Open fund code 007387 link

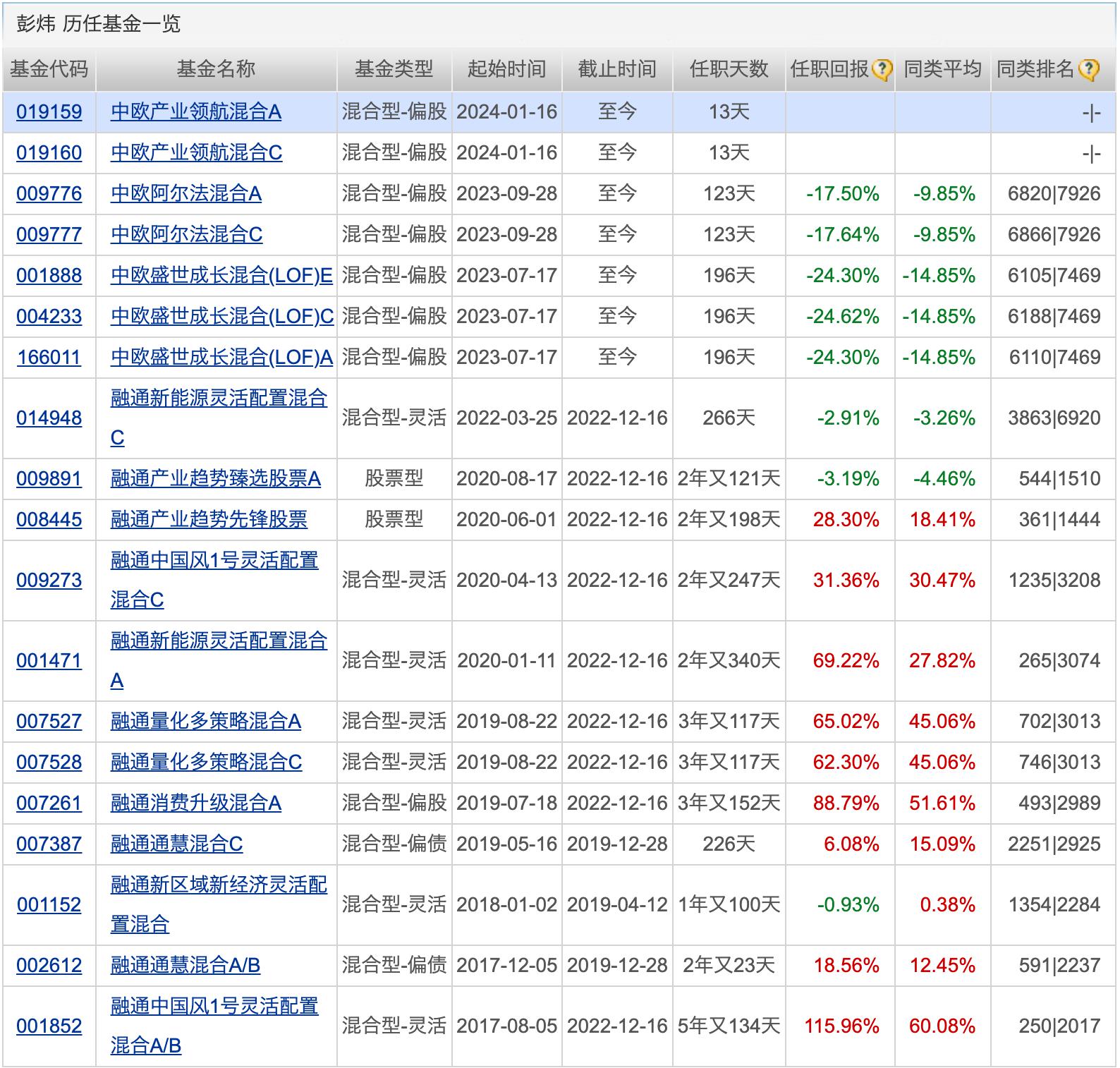pos(49,844)
